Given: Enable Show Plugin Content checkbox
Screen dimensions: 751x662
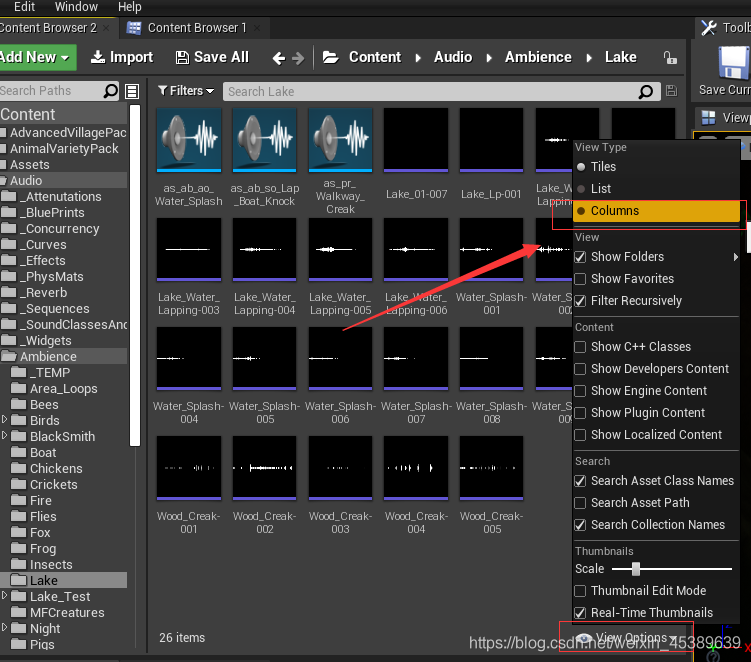Looking at the screenshot, I should 580,413.
